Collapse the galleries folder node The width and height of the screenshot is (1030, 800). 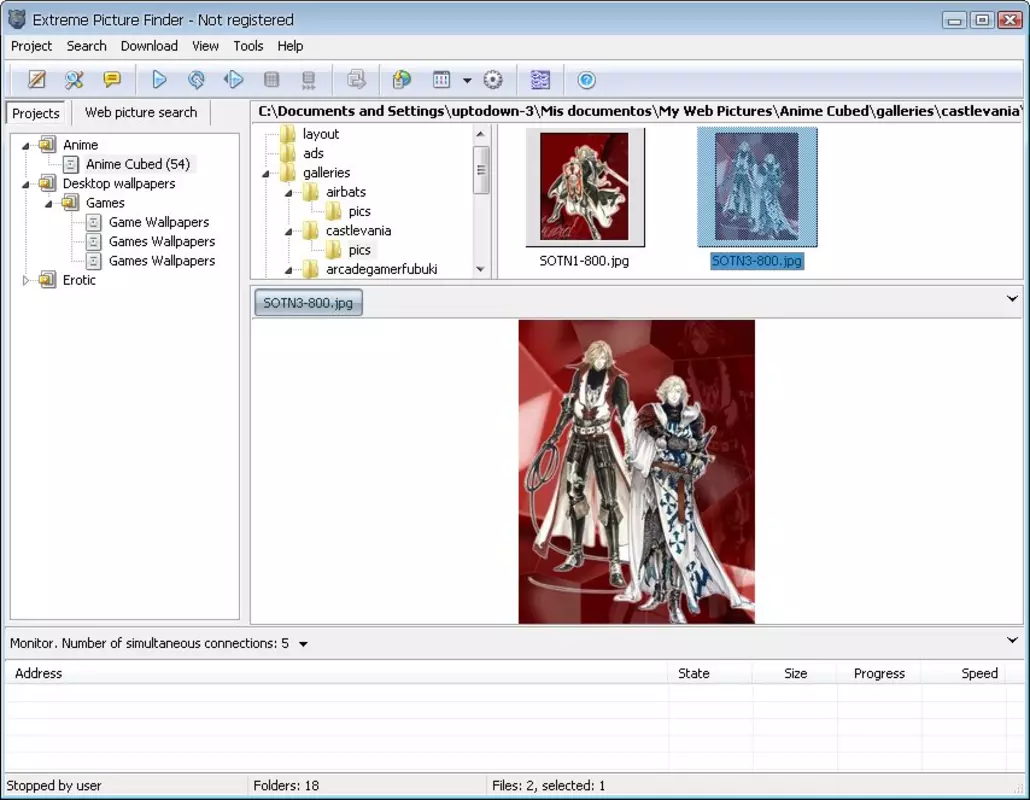(266, 173)
